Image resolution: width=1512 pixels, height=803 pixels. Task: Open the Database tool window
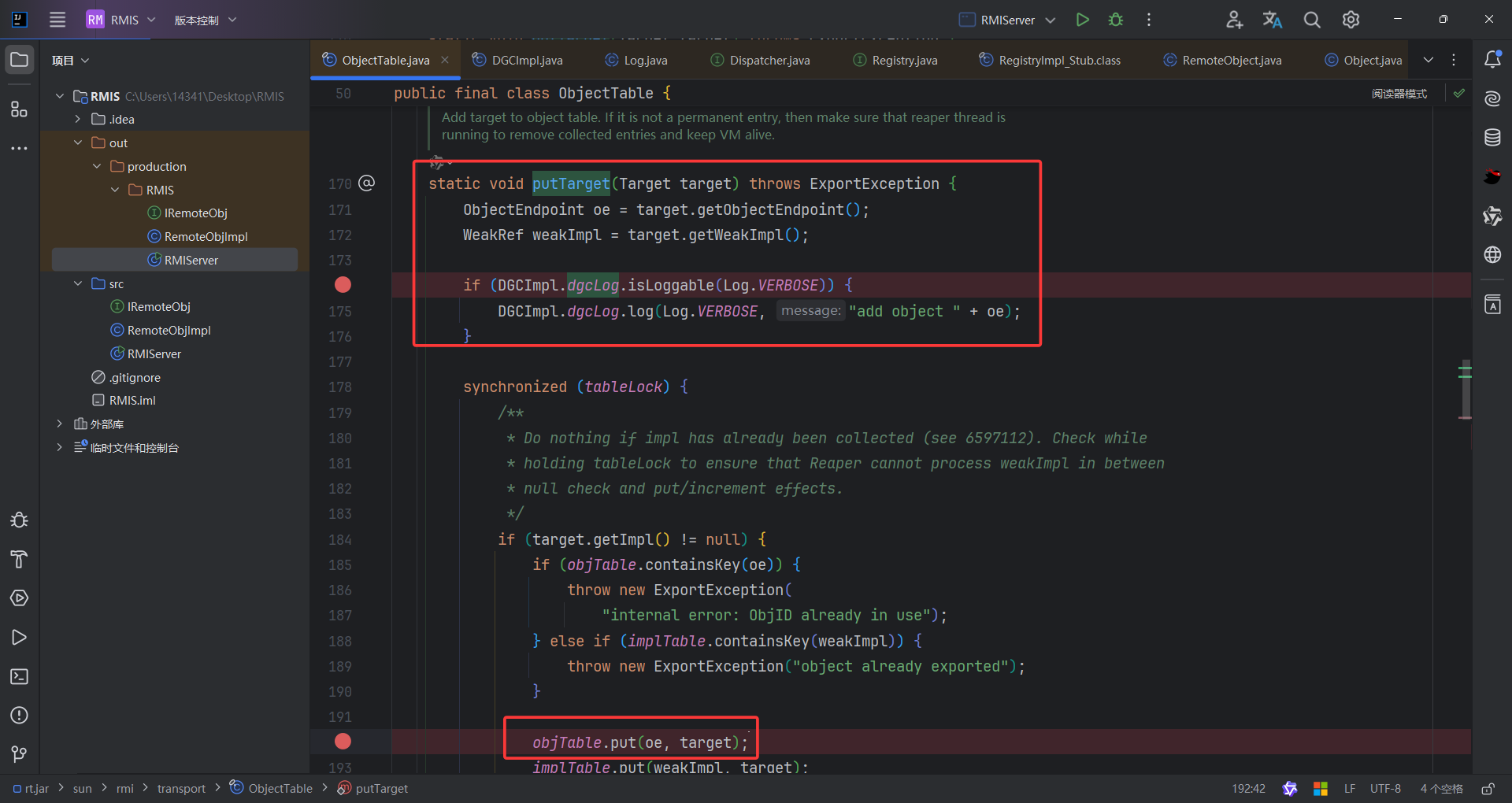1492,138
